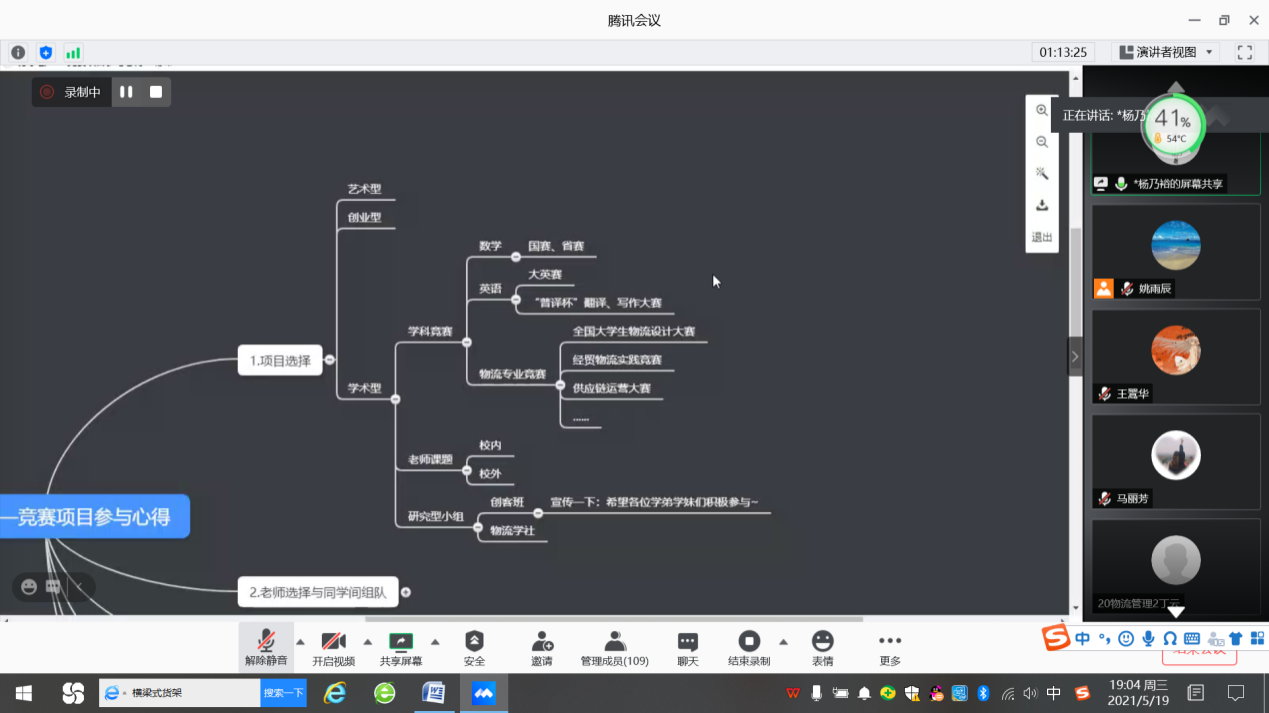Turn on camera with 开启视频

tap(333, 641)
